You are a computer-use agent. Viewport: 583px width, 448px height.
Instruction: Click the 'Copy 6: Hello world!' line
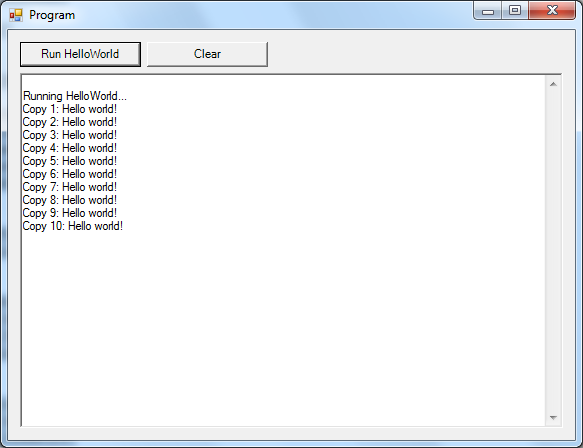pyautogui.click(x=70, y=174)
